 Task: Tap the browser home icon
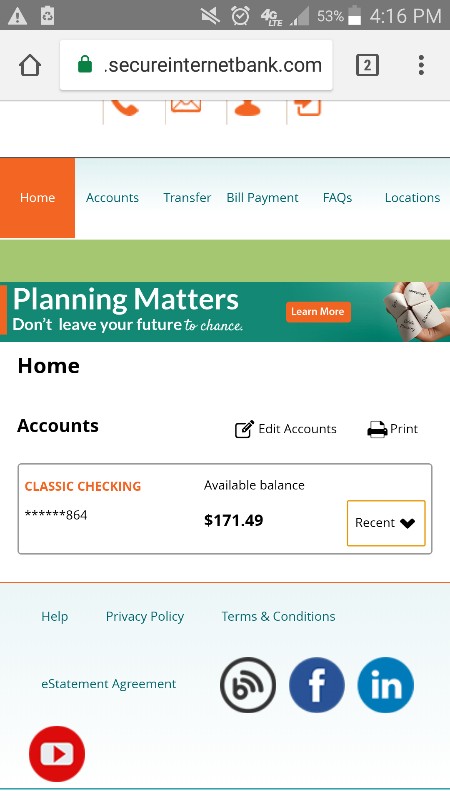coord(30,65)
